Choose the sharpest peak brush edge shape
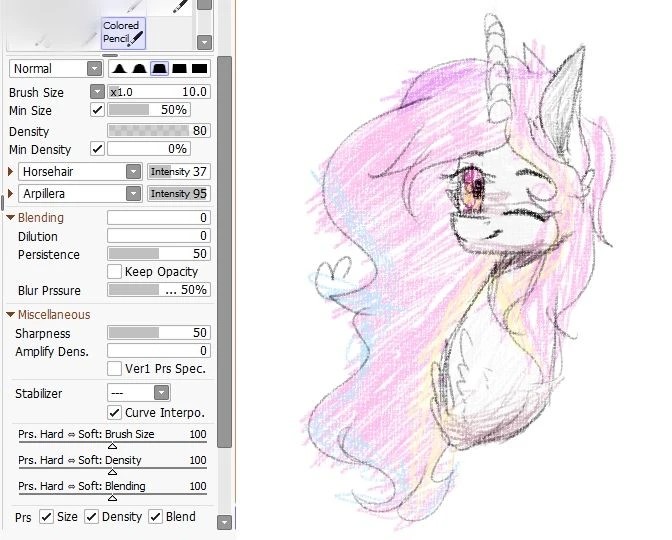This screenshot has height=540, width=672. [x=119, y=69]
